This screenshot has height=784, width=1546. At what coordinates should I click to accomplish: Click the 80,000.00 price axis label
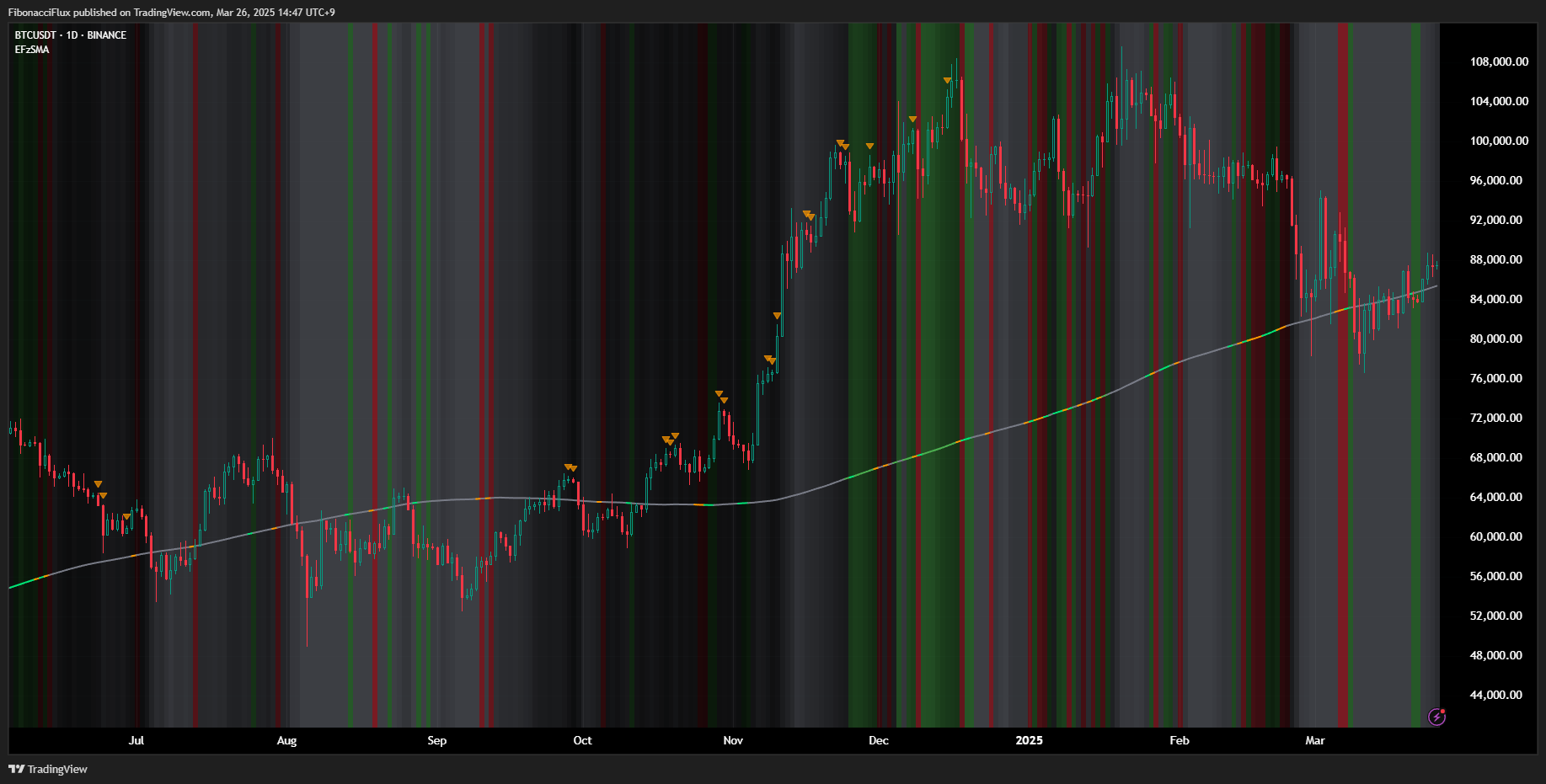tap(1496, 339)
